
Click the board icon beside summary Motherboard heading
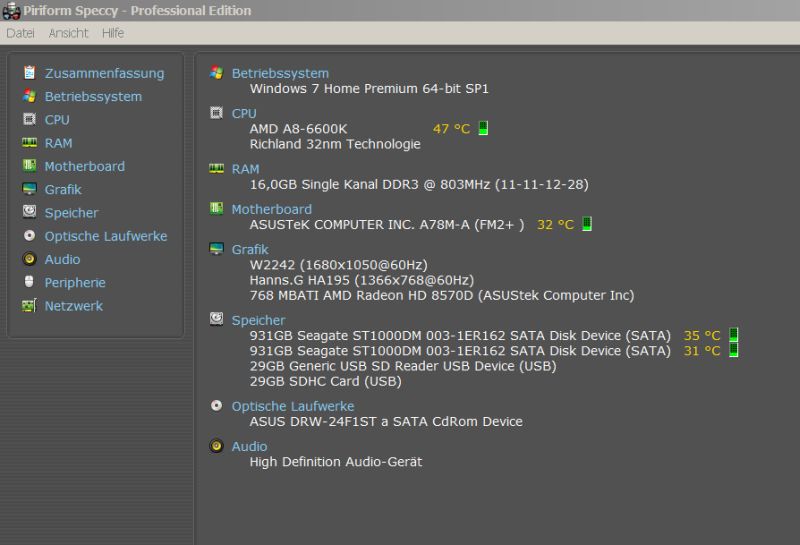pyautogui.click(x=216, y=208)
